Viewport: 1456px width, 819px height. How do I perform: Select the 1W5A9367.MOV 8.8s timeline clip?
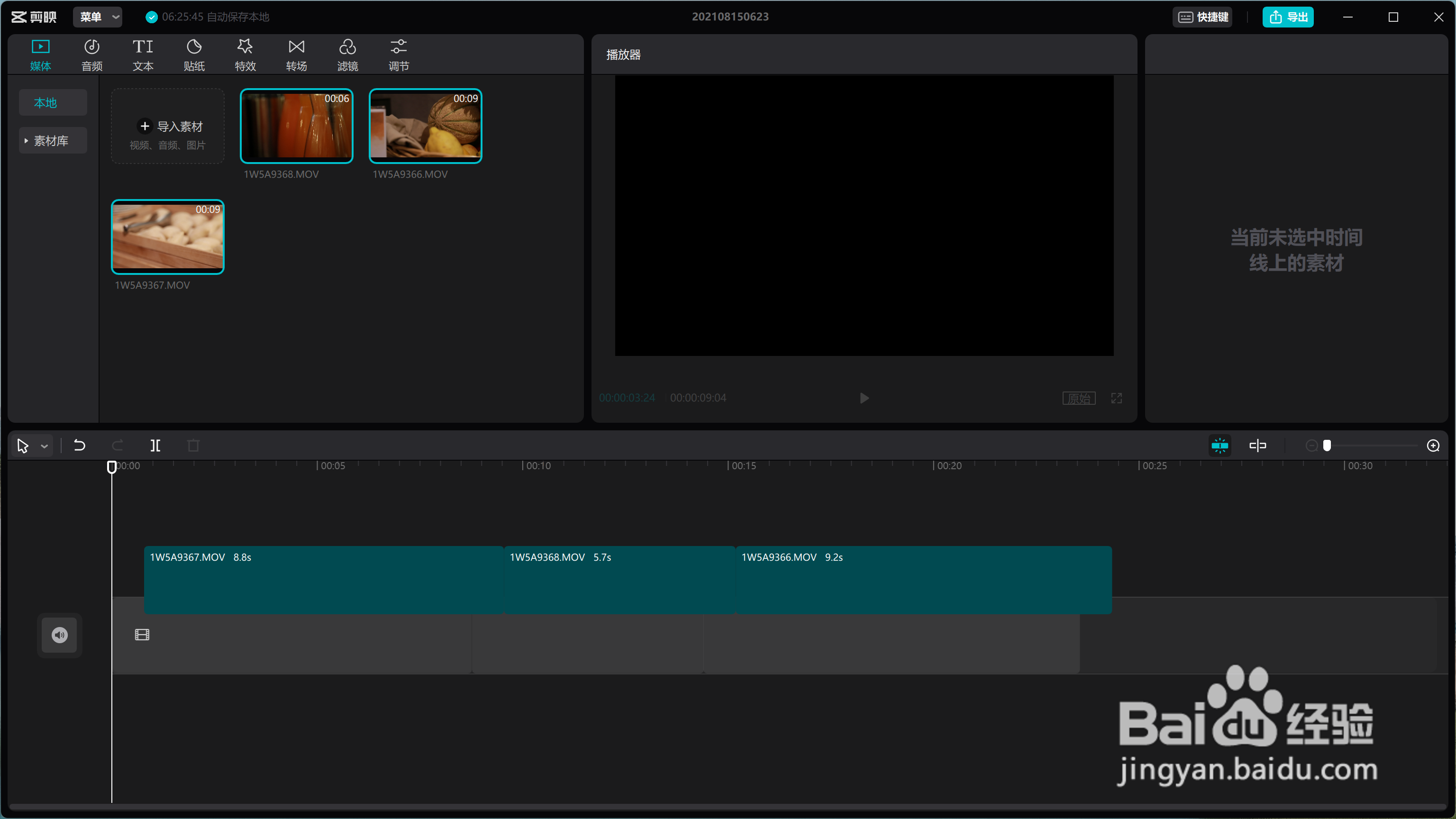(324, 580)
